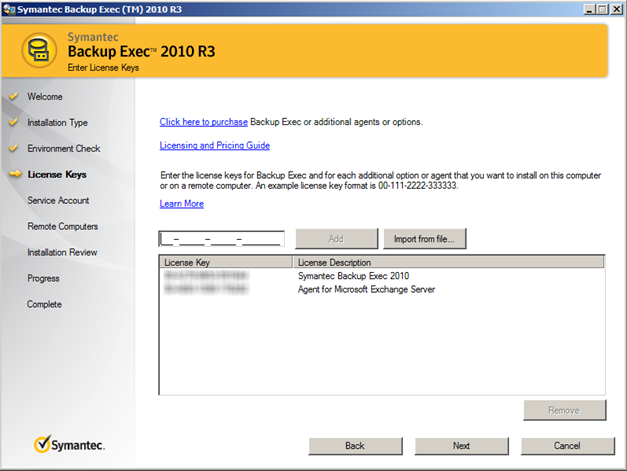
Task: Click the Add button
Action: tap(336, 239)
